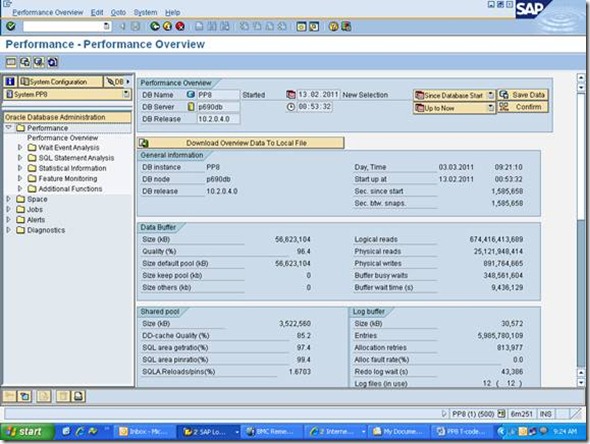The height and width of the screenshot is (444, 590).
Task: Open the Goto menu
Action: pos(118,12)
